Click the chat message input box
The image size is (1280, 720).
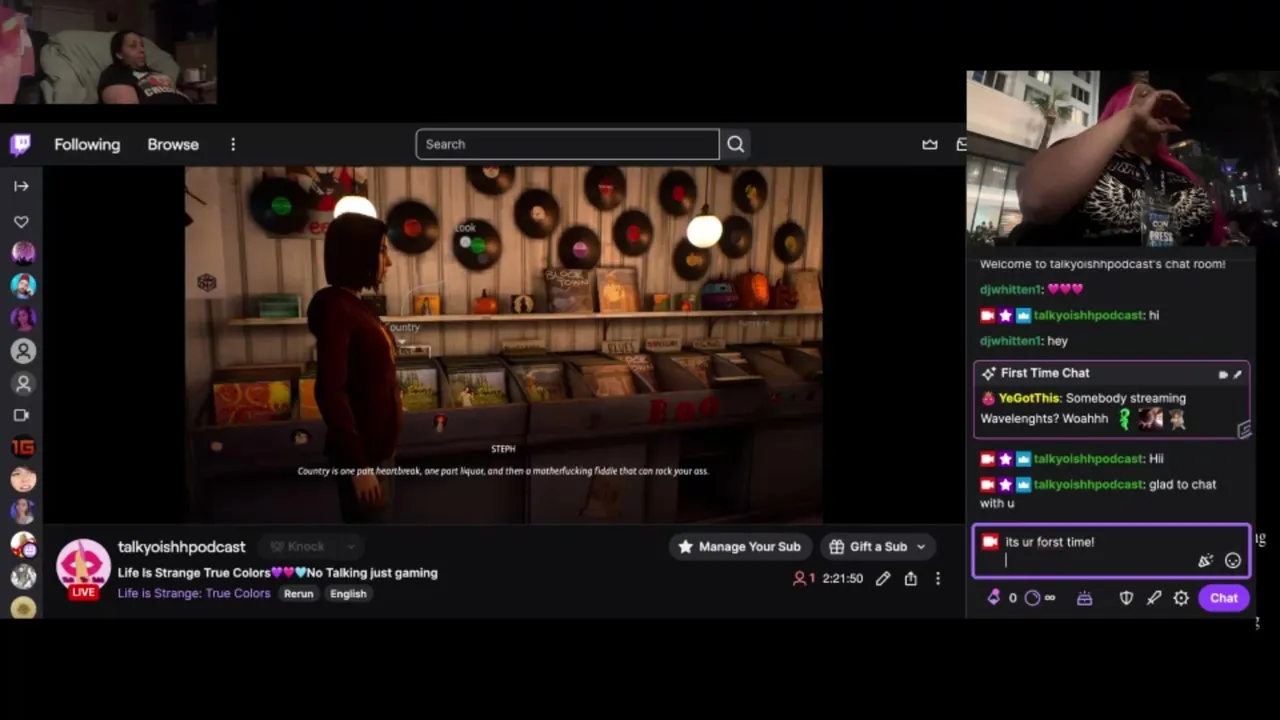1111,551
